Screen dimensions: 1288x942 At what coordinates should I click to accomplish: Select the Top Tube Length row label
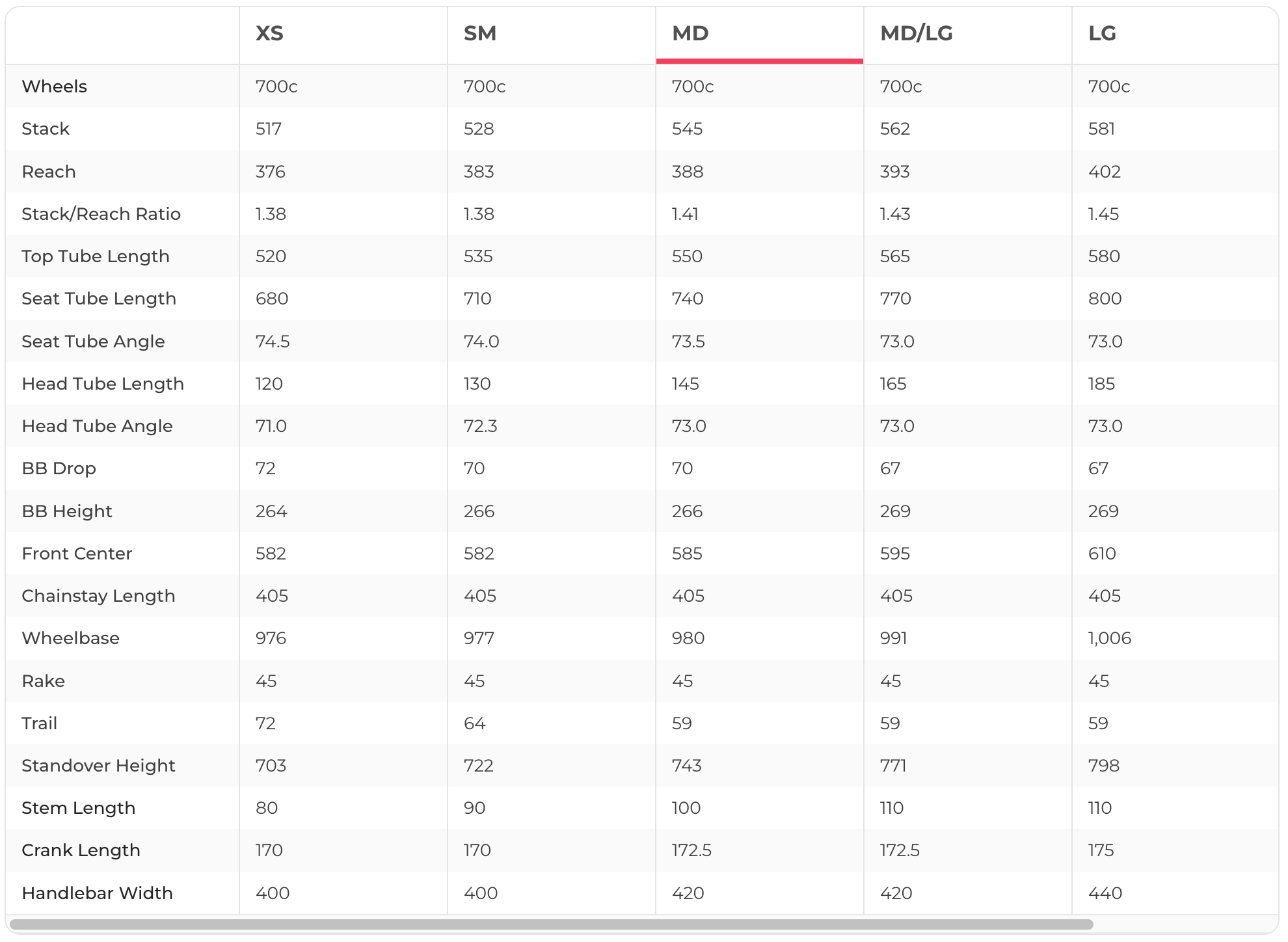click(95, 256)
